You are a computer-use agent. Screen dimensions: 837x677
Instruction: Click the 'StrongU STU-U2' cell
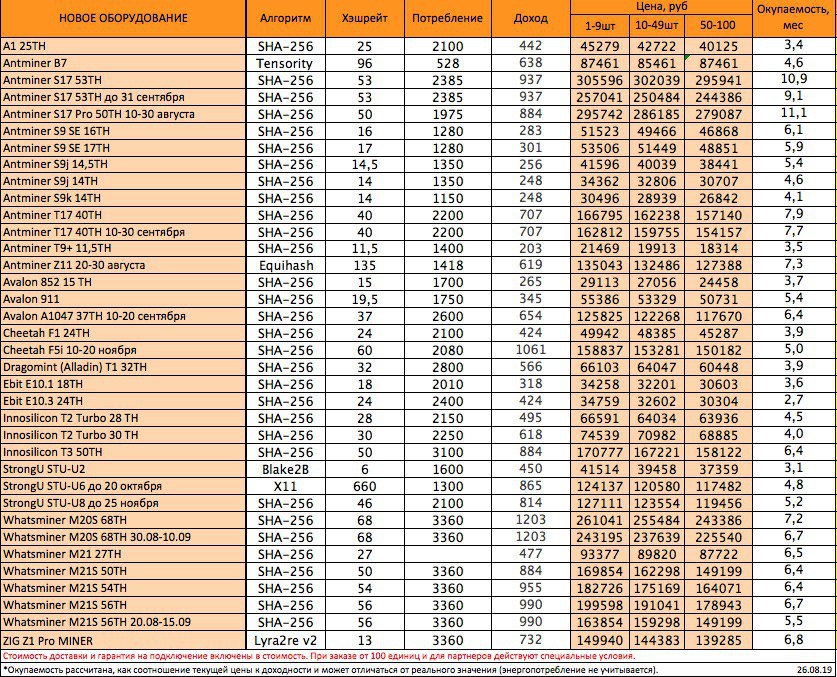pos(123,469)
